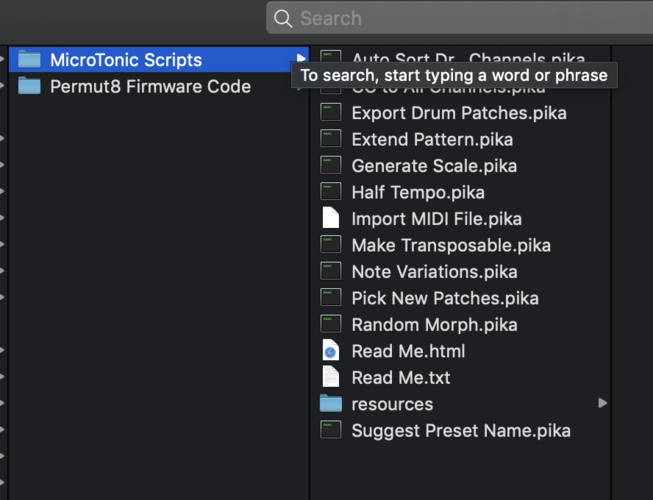The height and width of the screenshot is (500, 653).
Task: Click the blank document icon for Import MIDI File.pika
Action: (x=331, y=218)
